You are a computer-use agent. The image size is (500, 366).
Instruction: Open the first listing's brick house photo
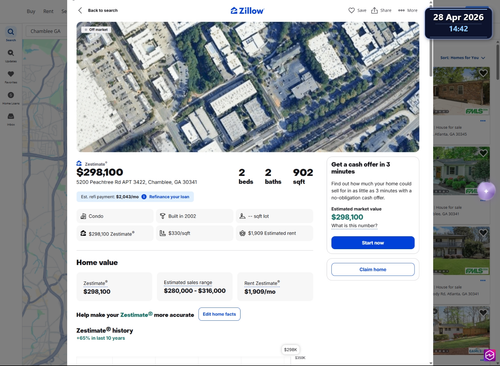(x=461, y=91)
